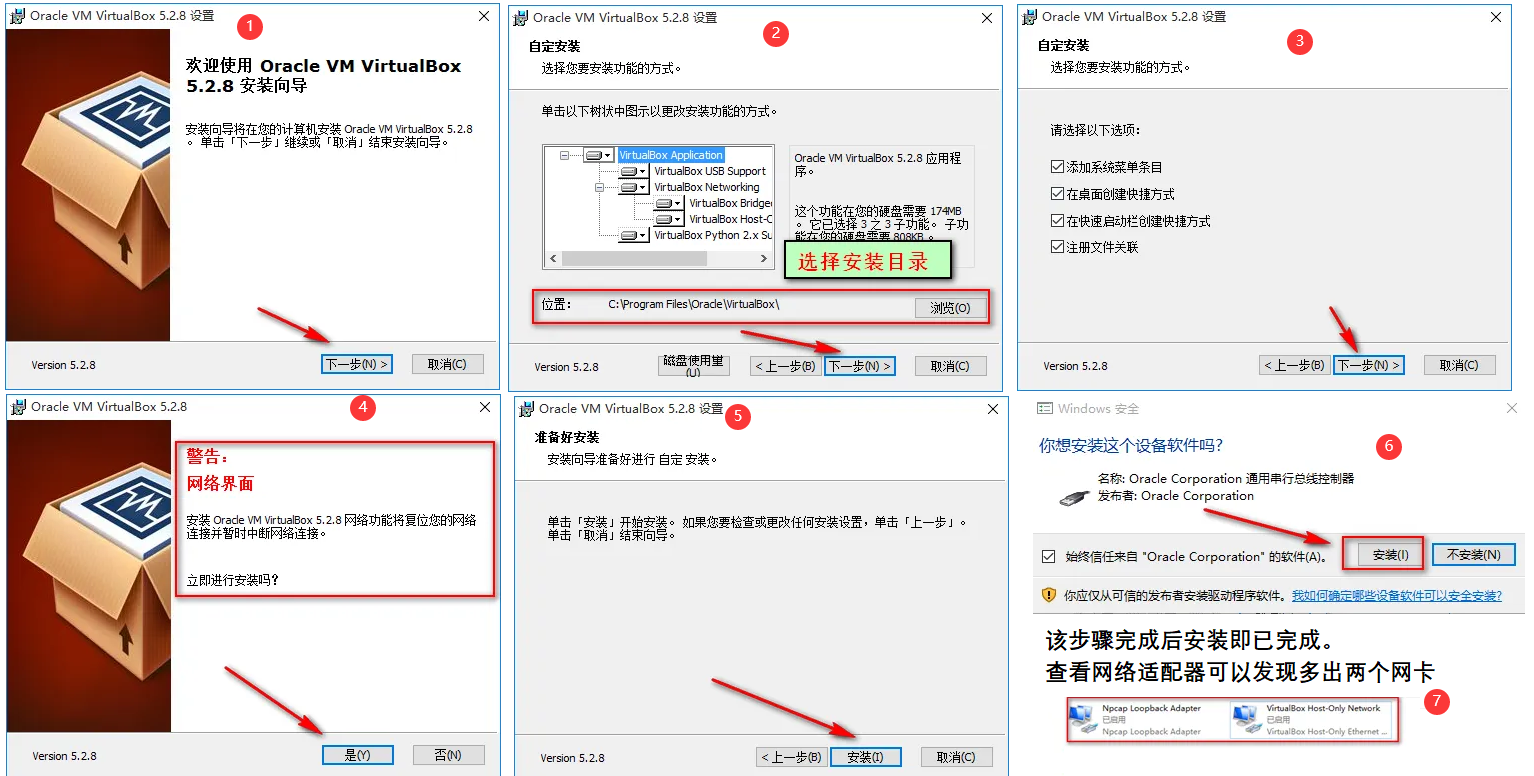The image size is (1534, 776).
Task: Click the VirtualBox icon in the 网络界面 warning dialog title bar
Action: 17,407
